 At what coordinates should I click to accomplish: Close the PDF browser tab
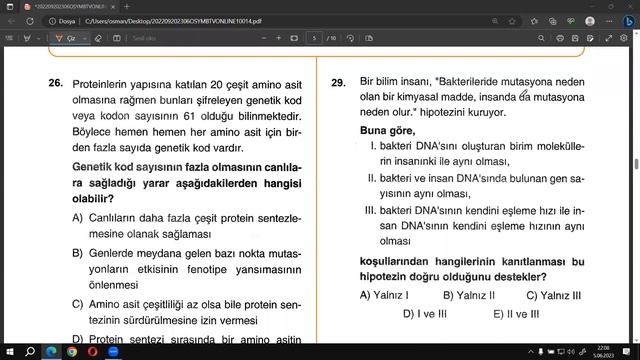click(113, 7)
